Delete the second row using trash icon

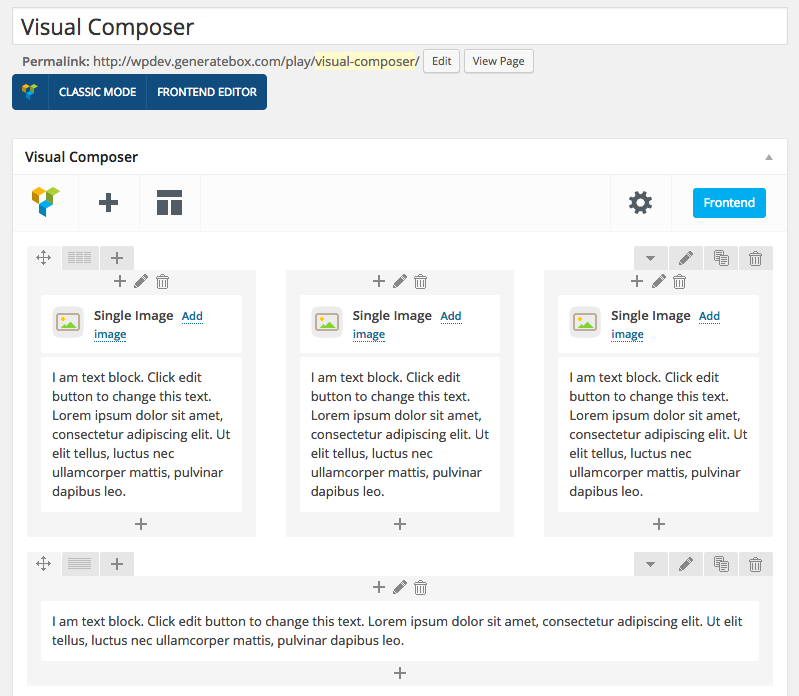point(755,564)
